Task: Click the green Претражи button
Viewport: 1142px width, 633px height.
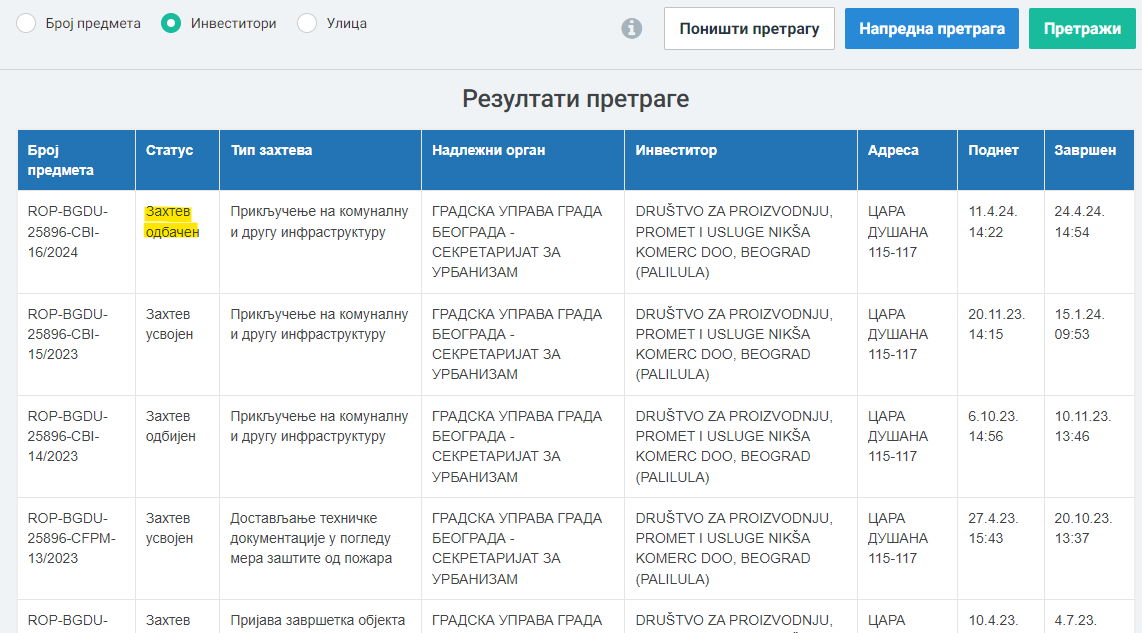Action: point(1082,29)
